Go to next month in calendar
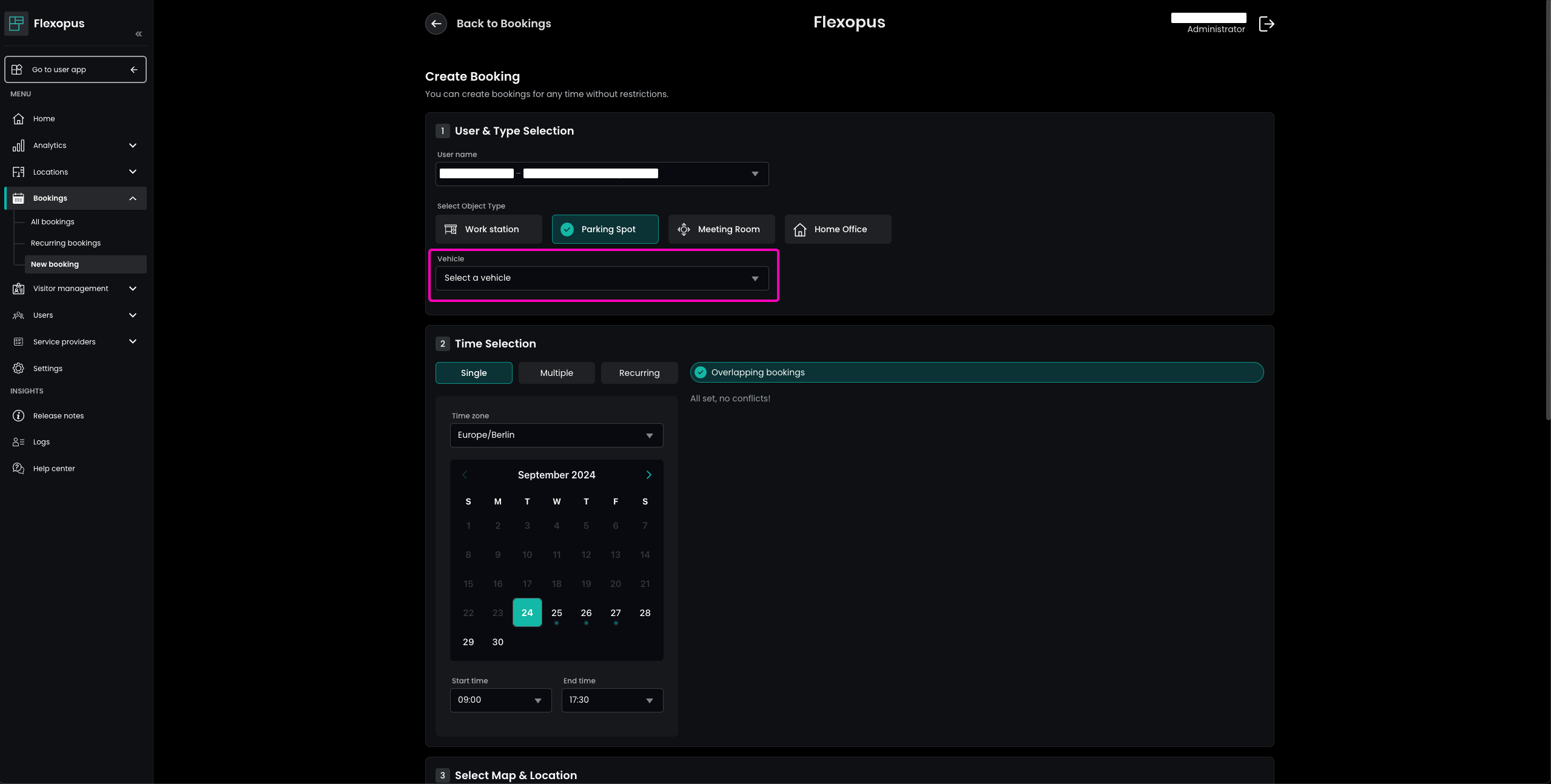1551x784 pixels. click(x=648, y=475)
